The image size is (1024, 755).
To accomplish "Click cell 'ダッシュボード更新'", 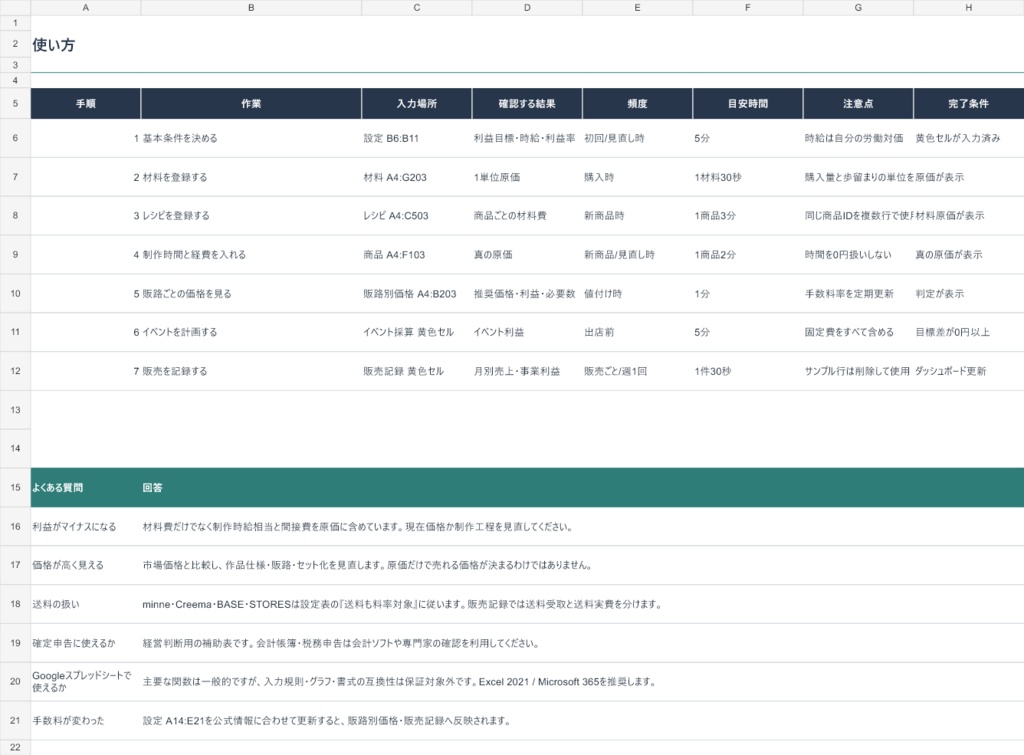I will pyautogui.click(x=968, y=371).
